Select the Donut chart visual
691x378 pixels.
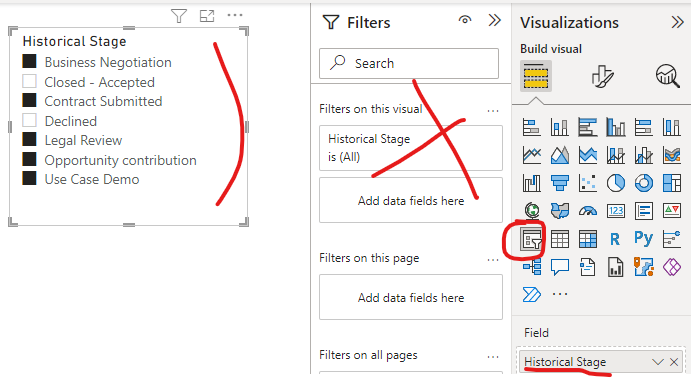click(643, 183)
